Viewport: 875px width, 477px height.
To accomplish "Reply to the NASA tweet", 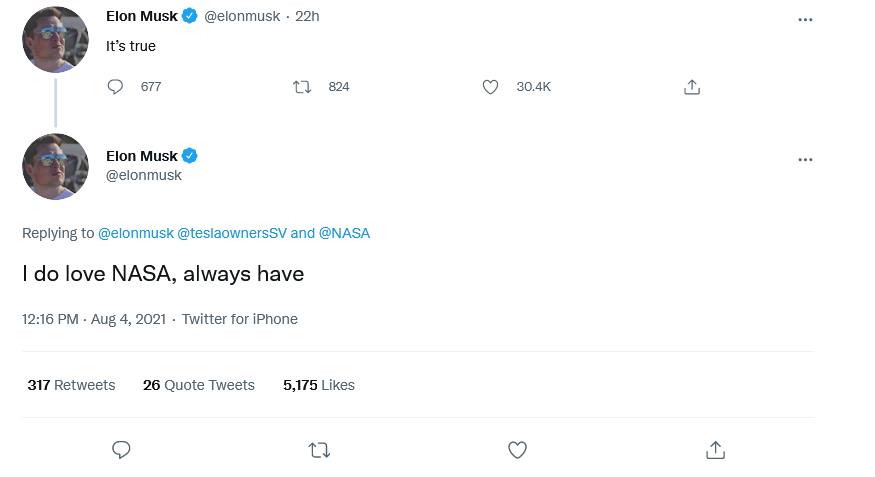I will (x=121, y=450).
